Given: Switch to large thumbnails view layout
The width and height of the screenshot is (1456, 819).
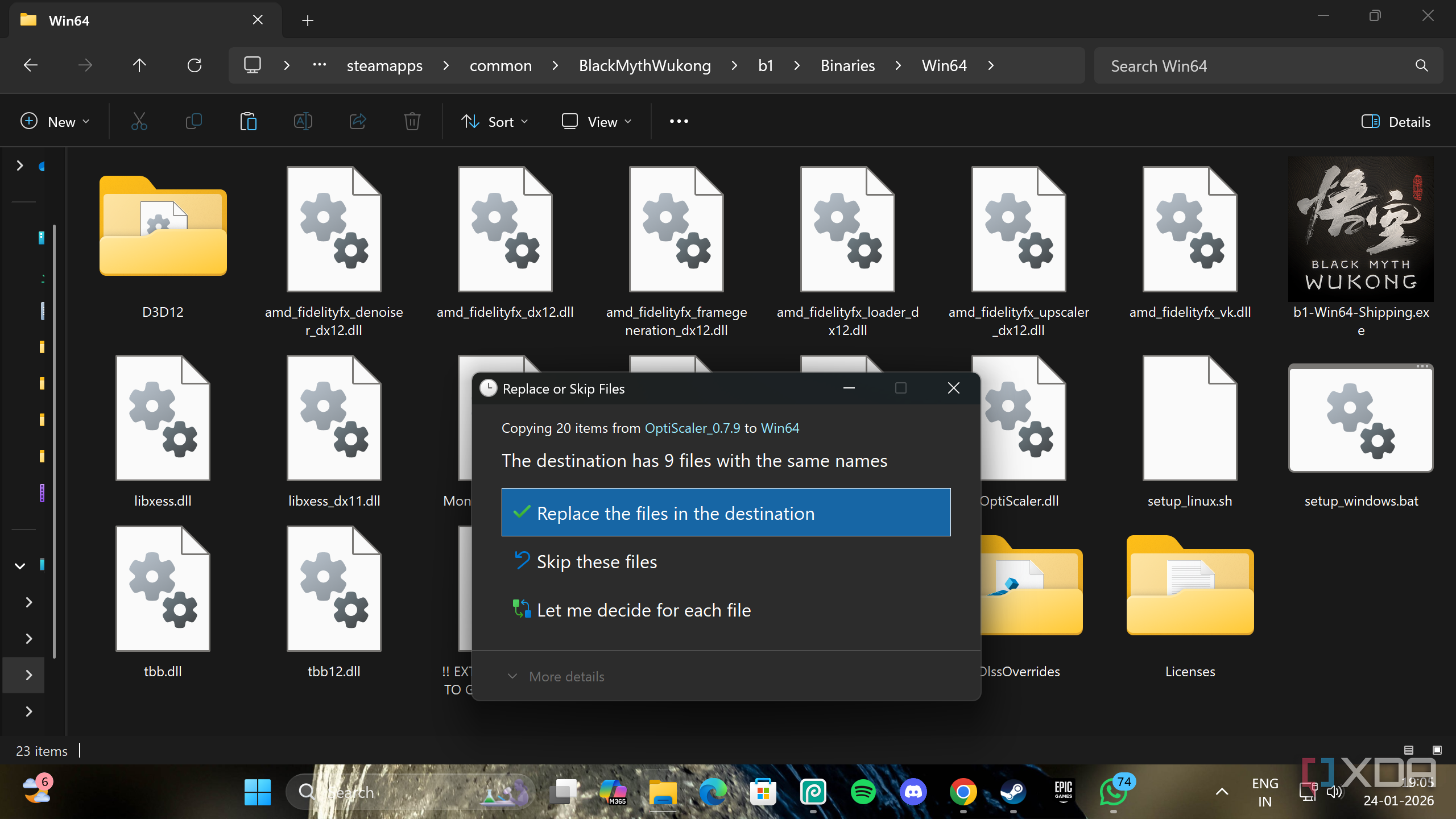Looking at the screenshot, I should click(1437, 750).
